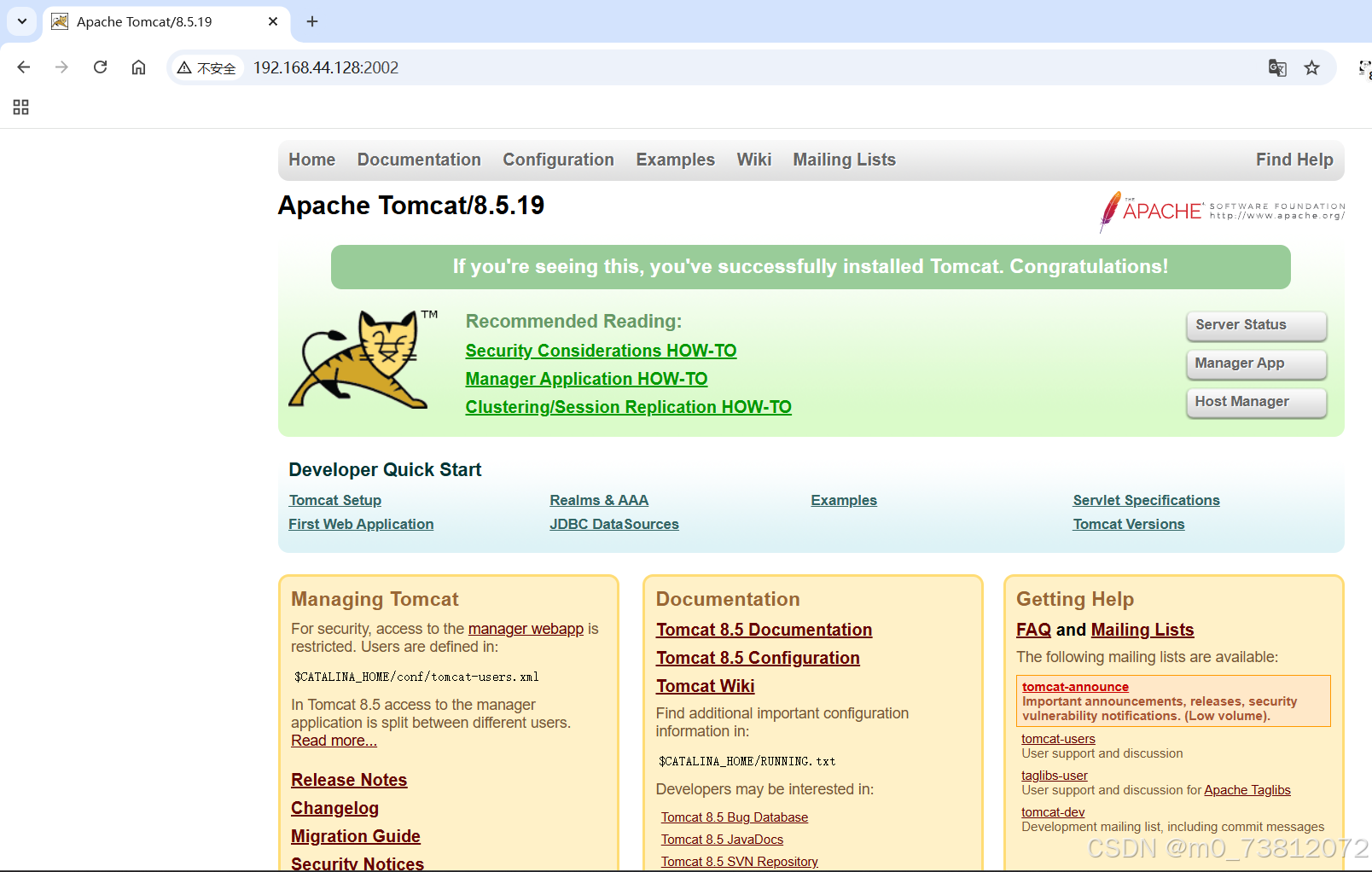The image size is (1372, 872).
Task: Bookmark this page with the star icon
Action: click(x=1311, y=67)
